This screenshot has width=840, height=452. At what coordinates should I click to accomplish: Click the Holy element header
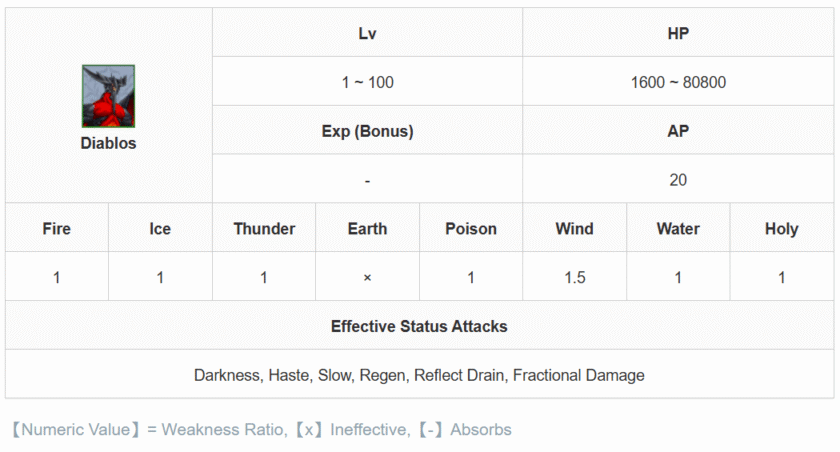click(x=782, y=229)
